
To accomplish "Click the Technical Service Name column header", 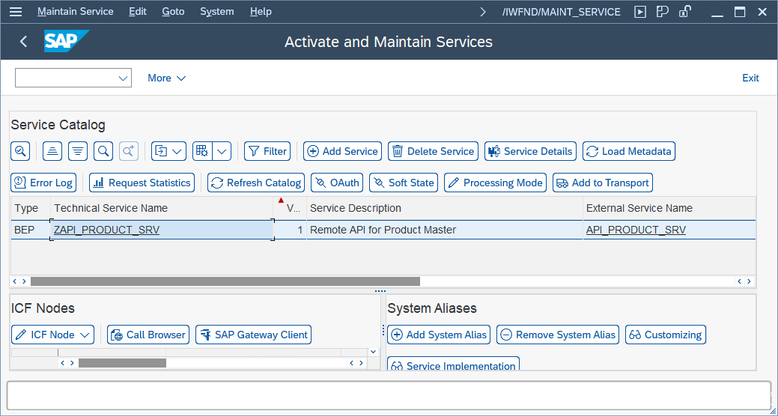I will (x=110, y=208).
